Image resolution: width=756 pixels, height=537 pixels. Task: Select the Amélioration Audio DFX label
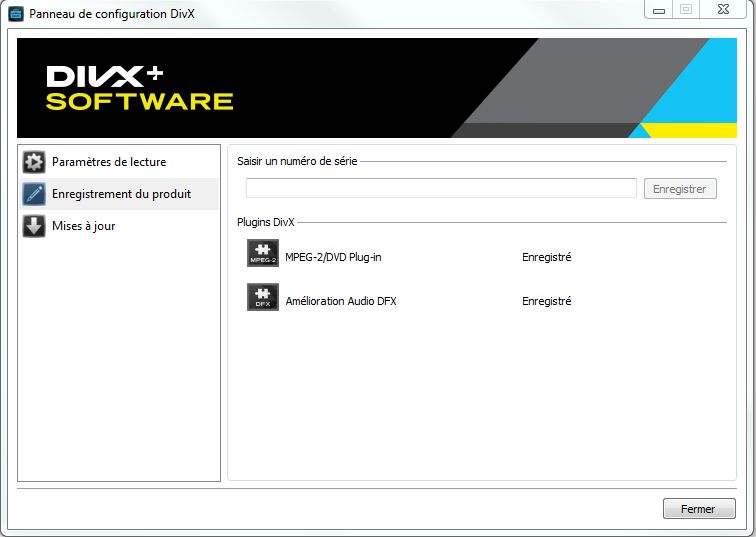[341, 301]
